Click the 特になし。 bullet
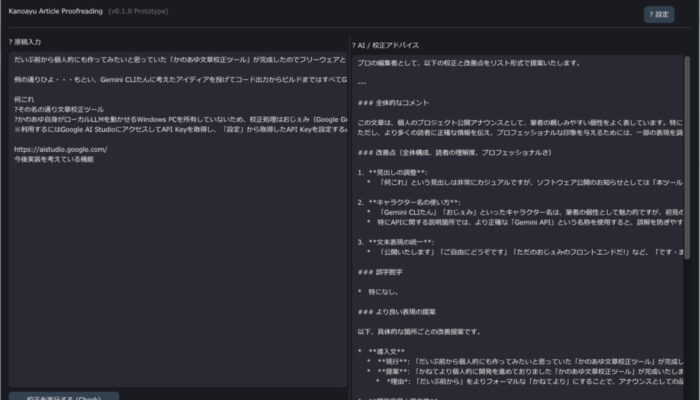The image size is (700, 400). click(378, 292)
